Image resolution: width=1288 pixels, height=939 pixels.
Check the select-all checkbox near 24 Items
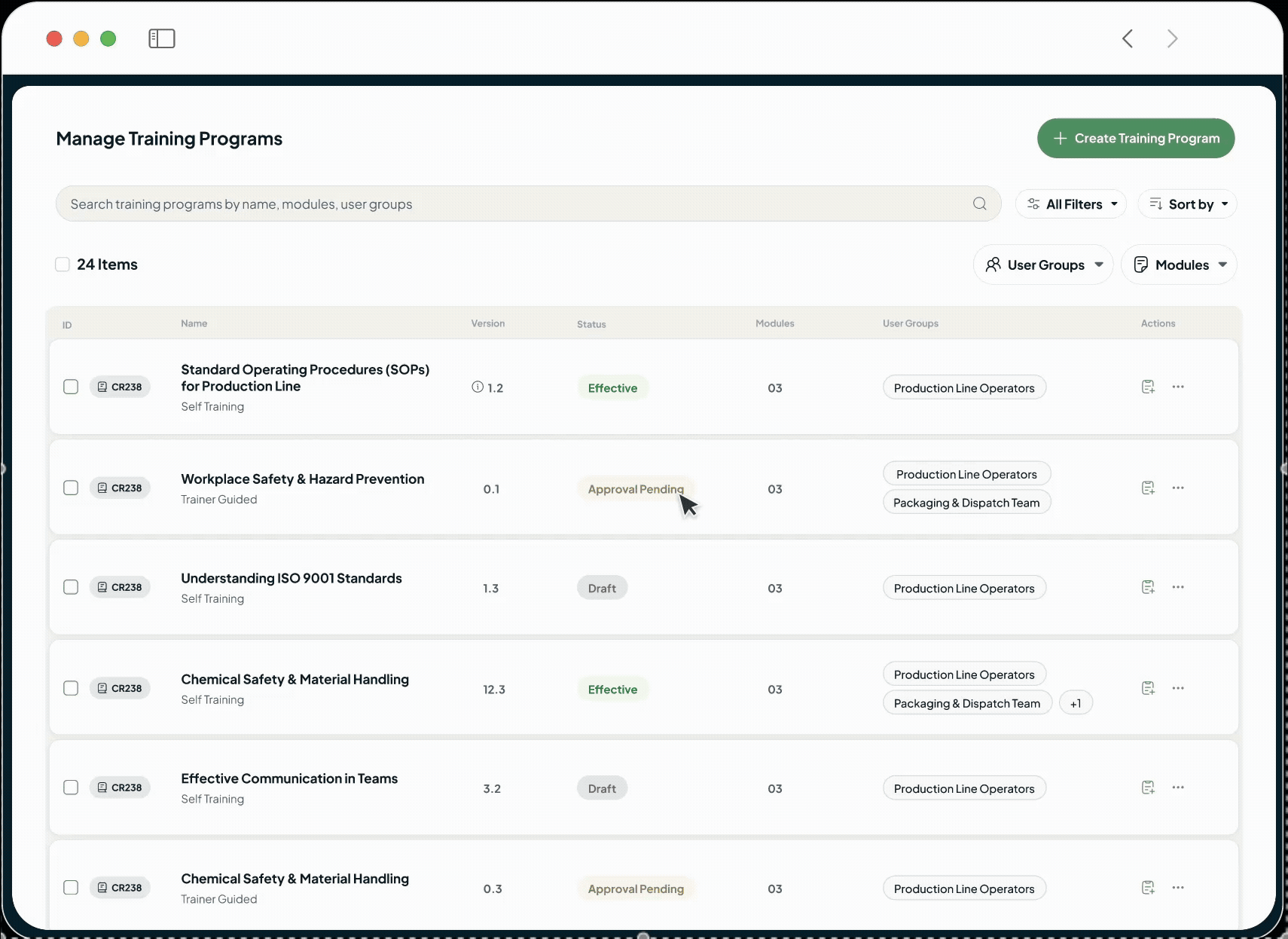click(63, 264)
